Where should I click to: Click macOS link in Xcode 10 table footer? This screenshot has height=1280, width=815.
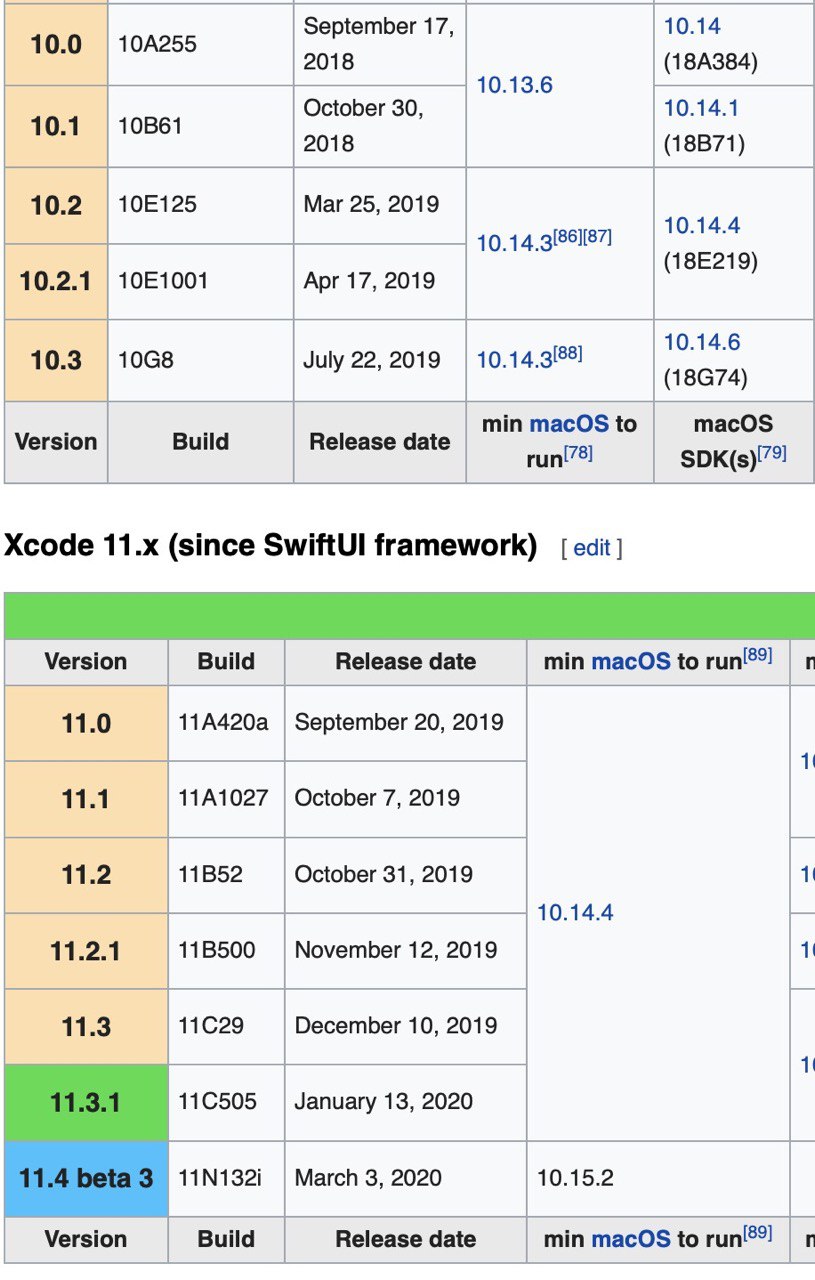(568, 424)
